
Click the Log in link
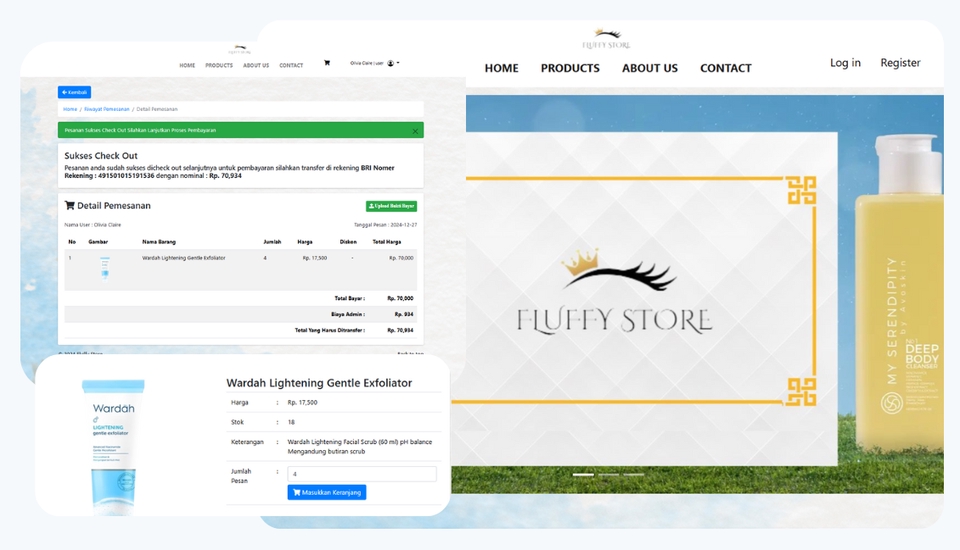[x=845, y=62]
